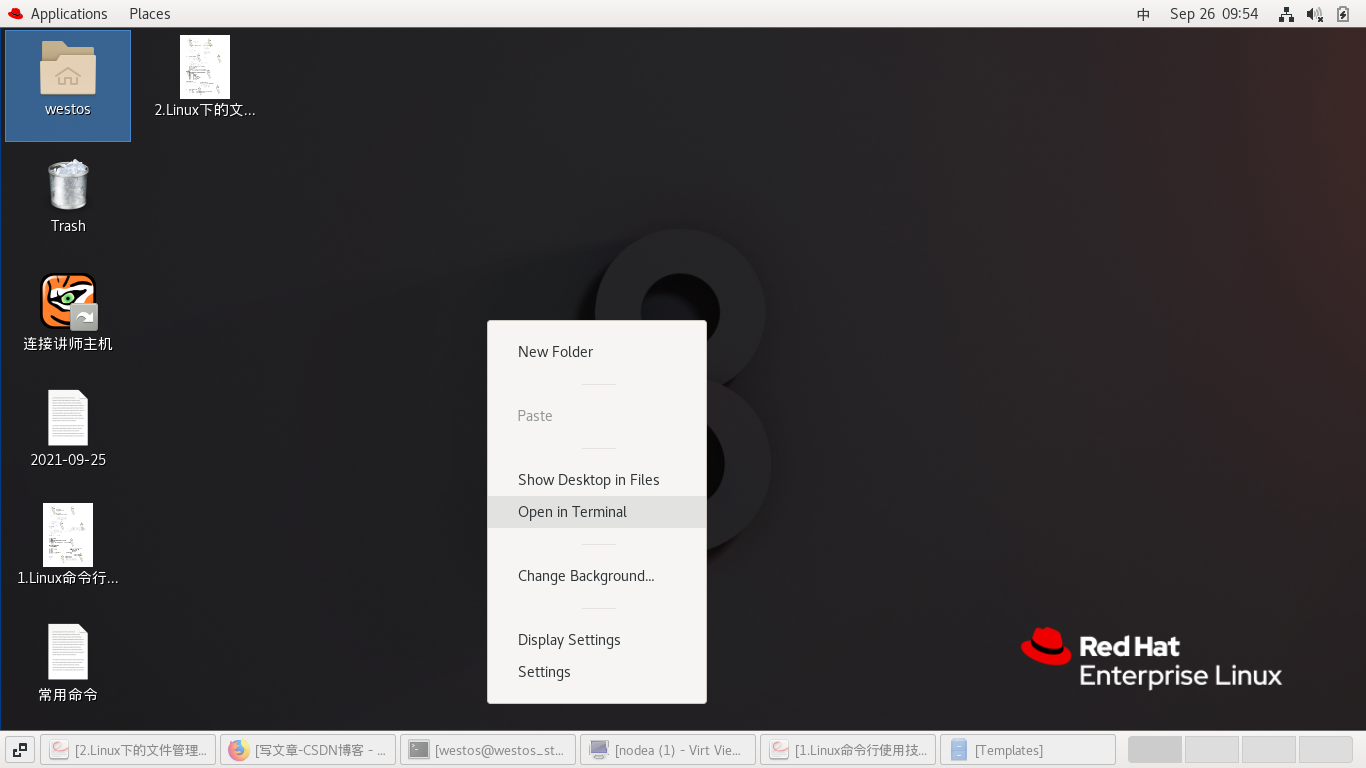Click the battery power icon in top bar
The height and width of the screenshot is (768, 1366).
[1343, 14]
